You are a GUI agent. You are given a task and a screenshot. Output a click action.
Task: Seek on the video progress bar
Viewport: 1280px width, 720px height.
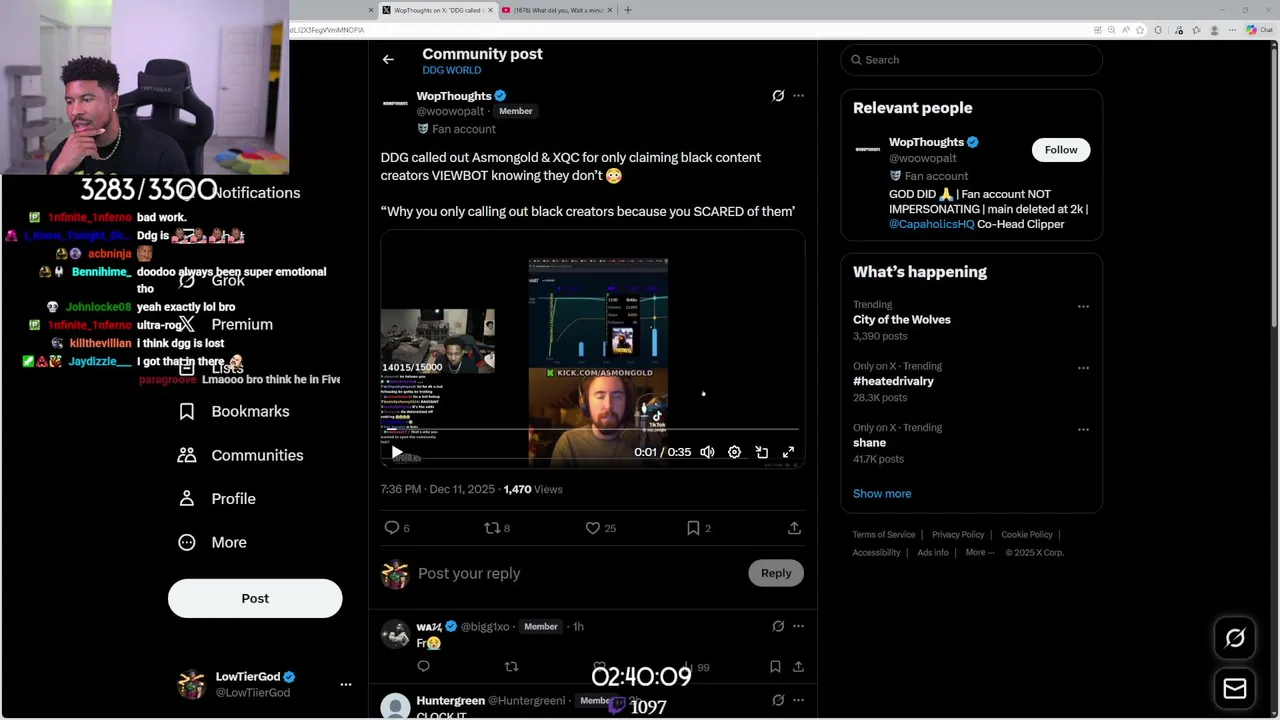coord(592,430)
